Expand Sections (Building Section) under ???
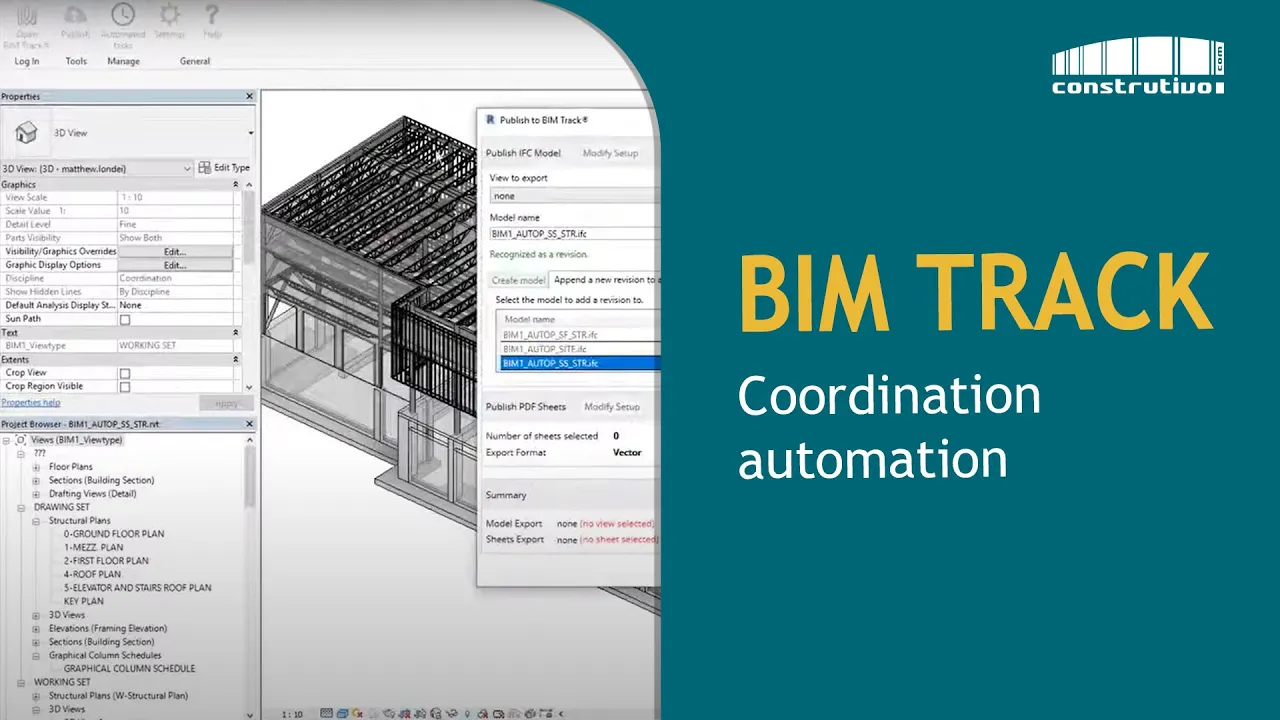 click(37, 481)
